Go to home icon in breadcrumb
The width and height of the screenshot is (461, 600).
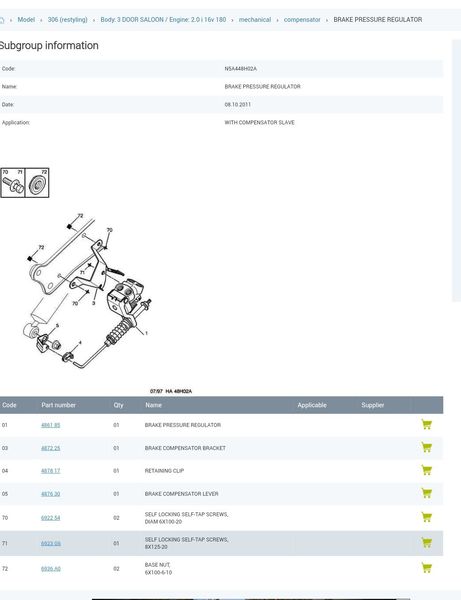[2, 20]
